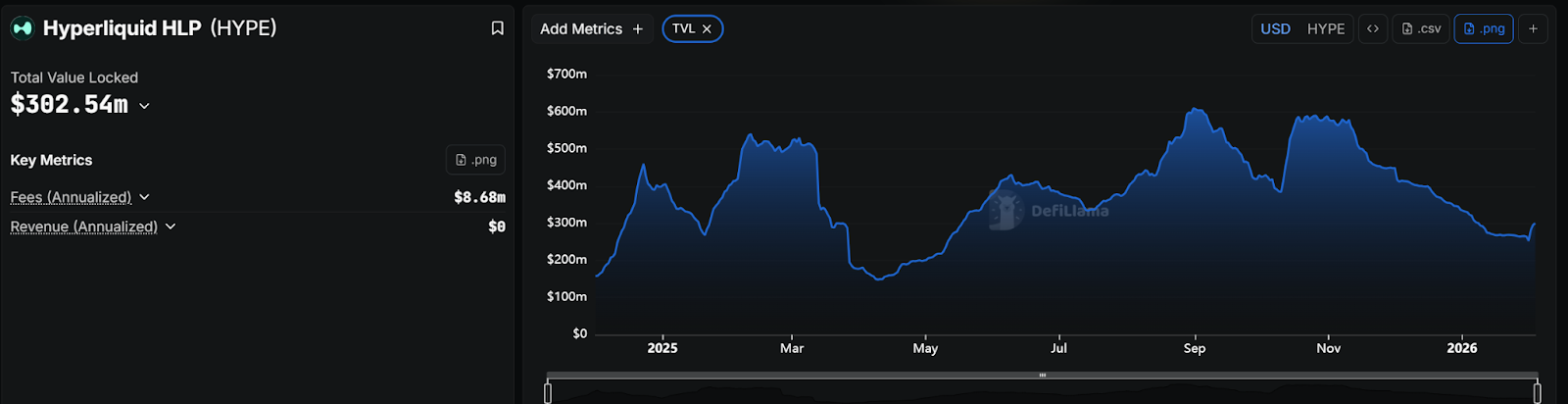Click the (HYPE) ticker label
Screen dimensions: 1568x404
(243, 28)
